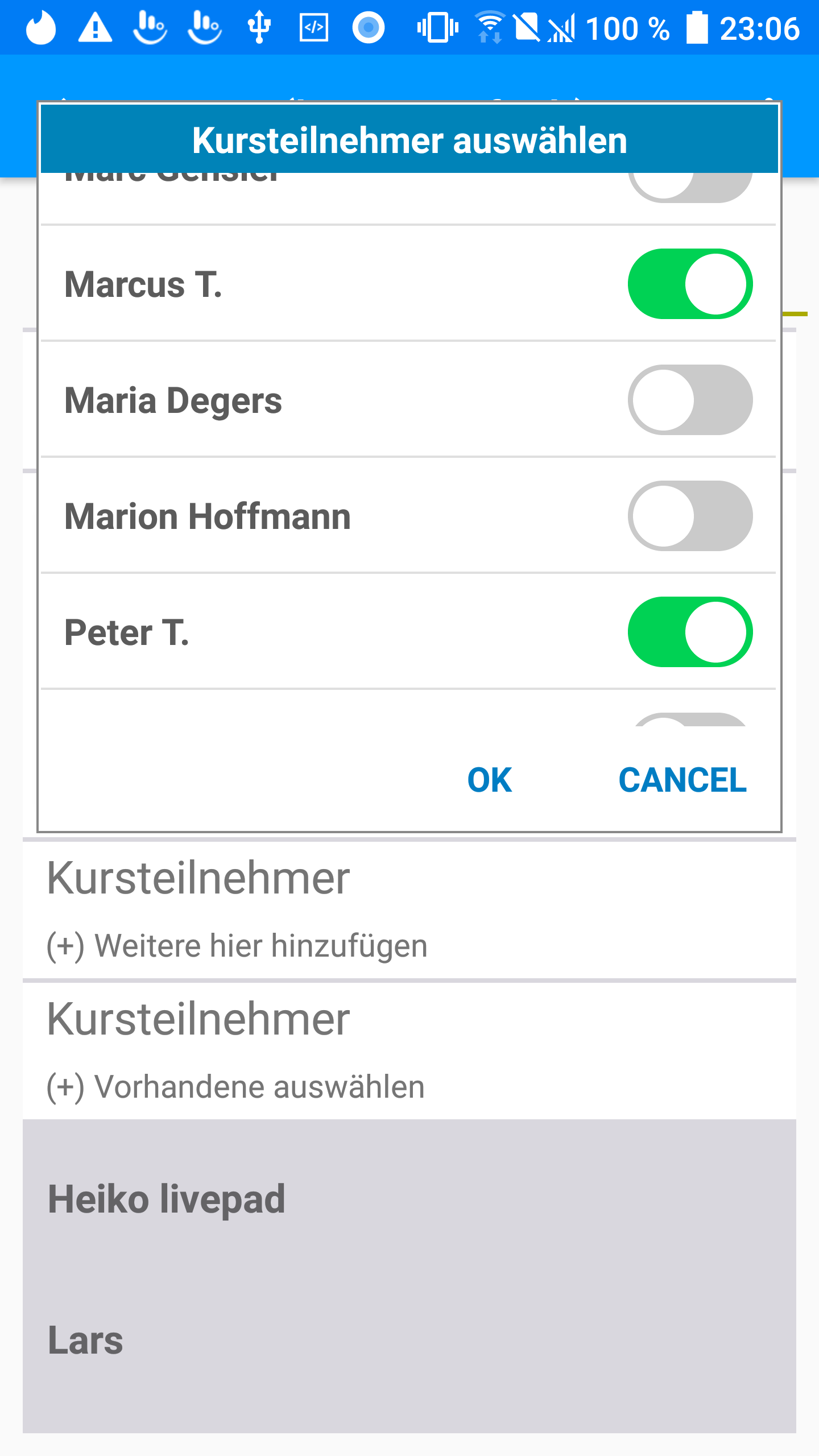Screen dimensions: 819x1456
Task: Select the Lars participant entry
Action: coord(85,1340)
